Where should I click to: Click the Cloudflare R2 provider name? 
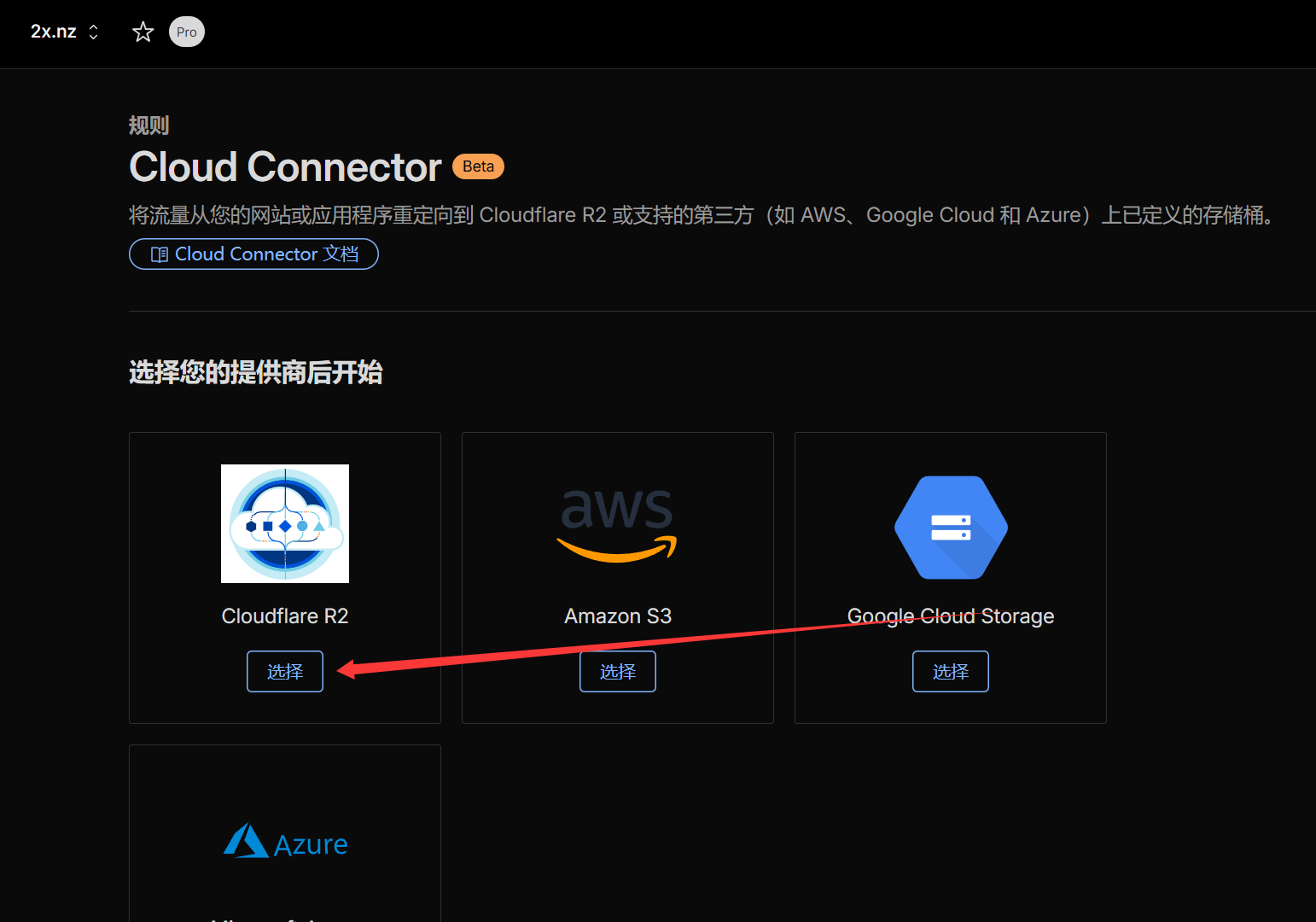285,616
